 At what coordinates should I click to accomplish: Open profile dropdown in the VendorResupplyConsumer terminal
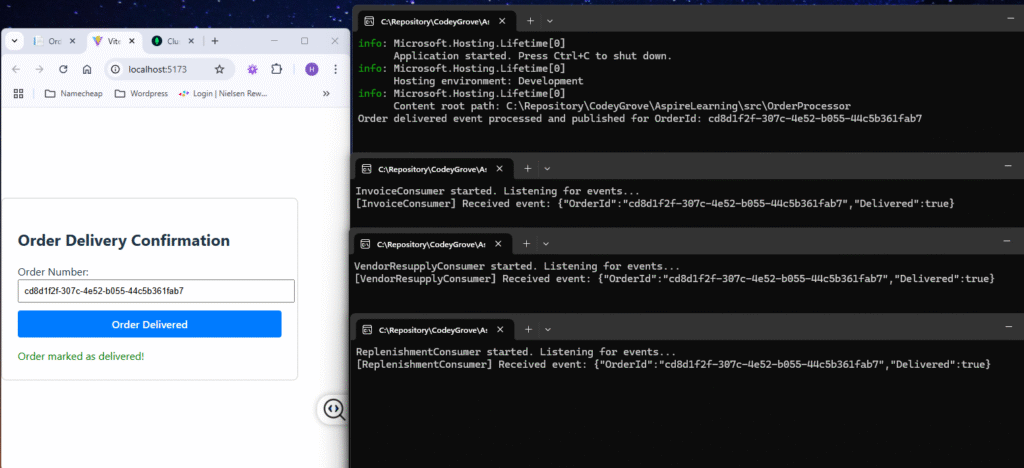point(546,244)
